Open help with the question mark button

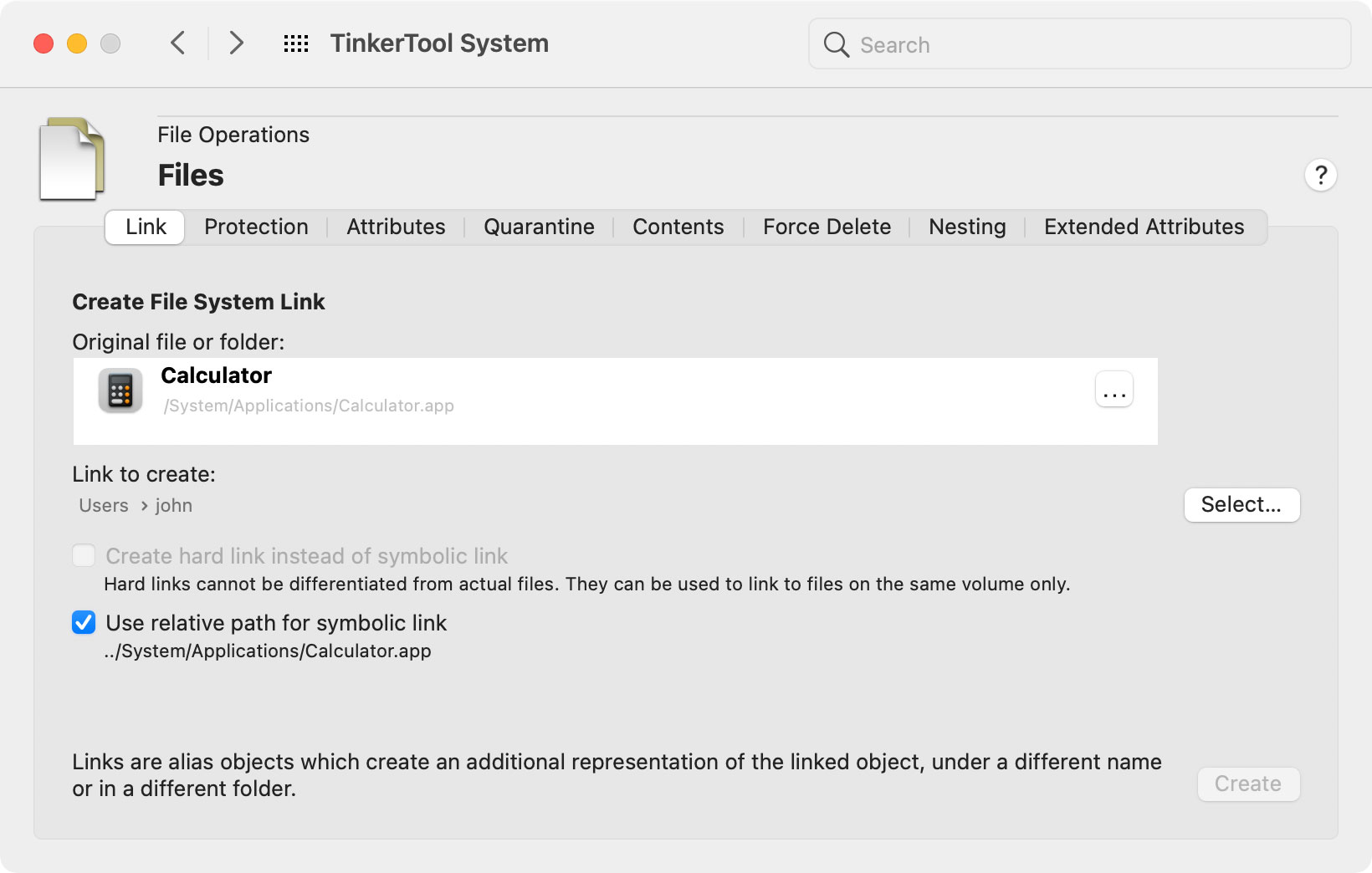[x=1320, y=176]
